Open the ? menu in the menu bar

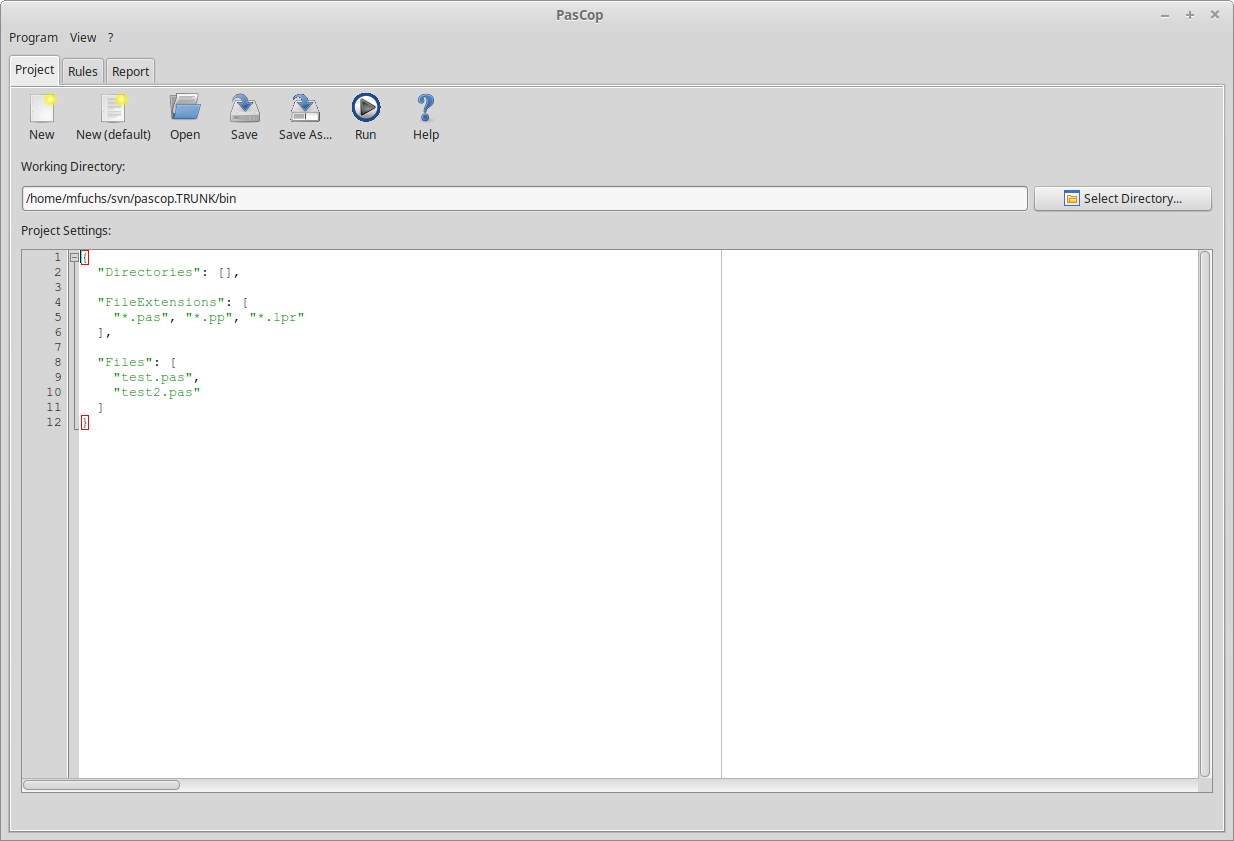(x=111, y=37)
